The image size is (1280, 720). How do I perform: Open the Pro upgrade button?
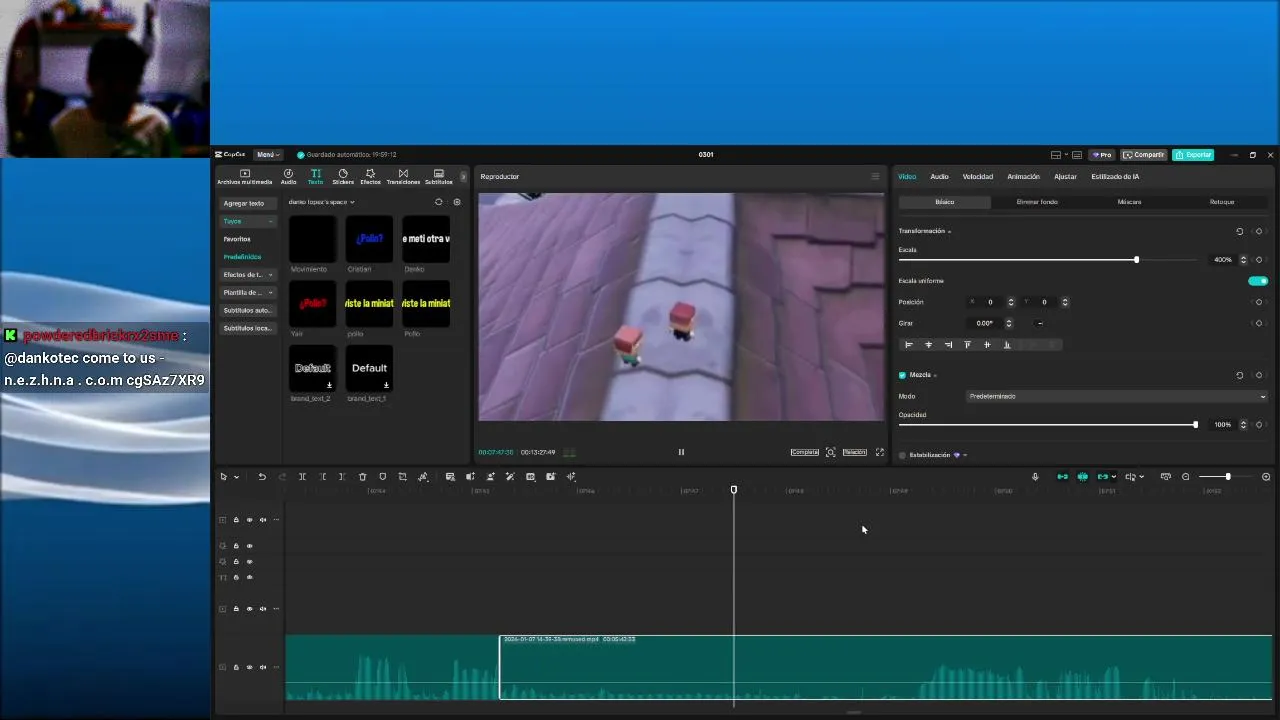pos(1102,155)
